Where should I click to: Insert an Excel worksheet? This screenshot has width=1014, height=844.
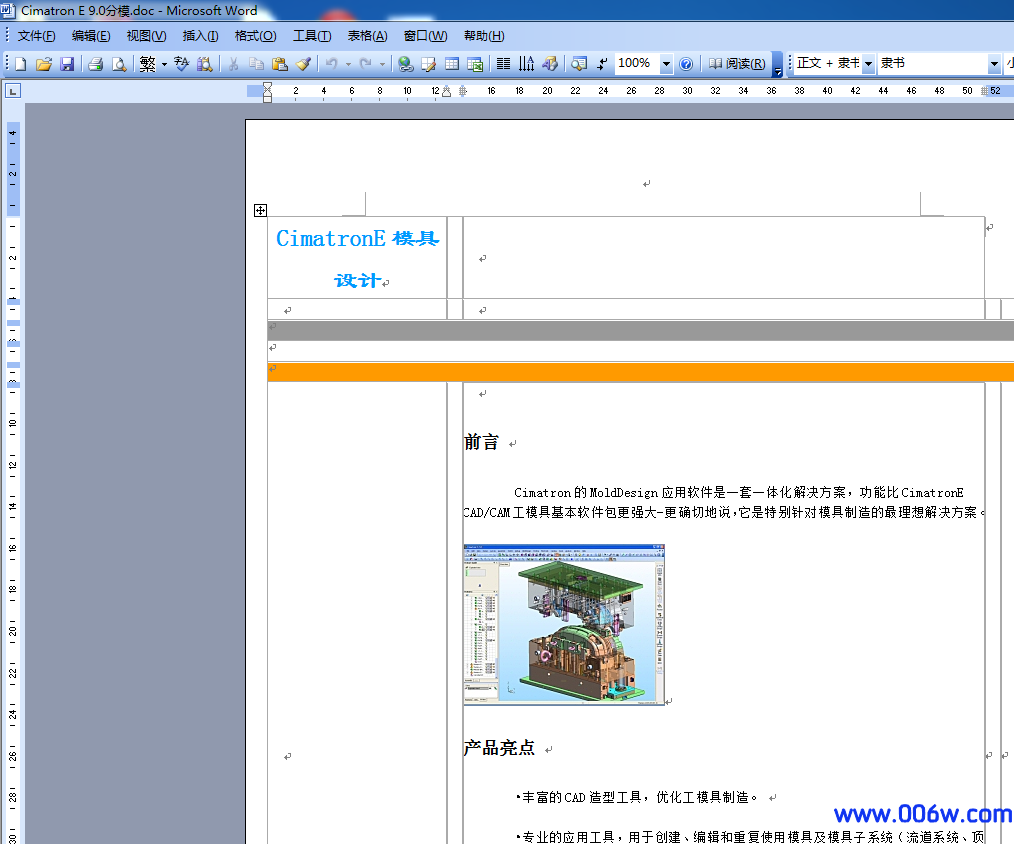pos(475,64)
